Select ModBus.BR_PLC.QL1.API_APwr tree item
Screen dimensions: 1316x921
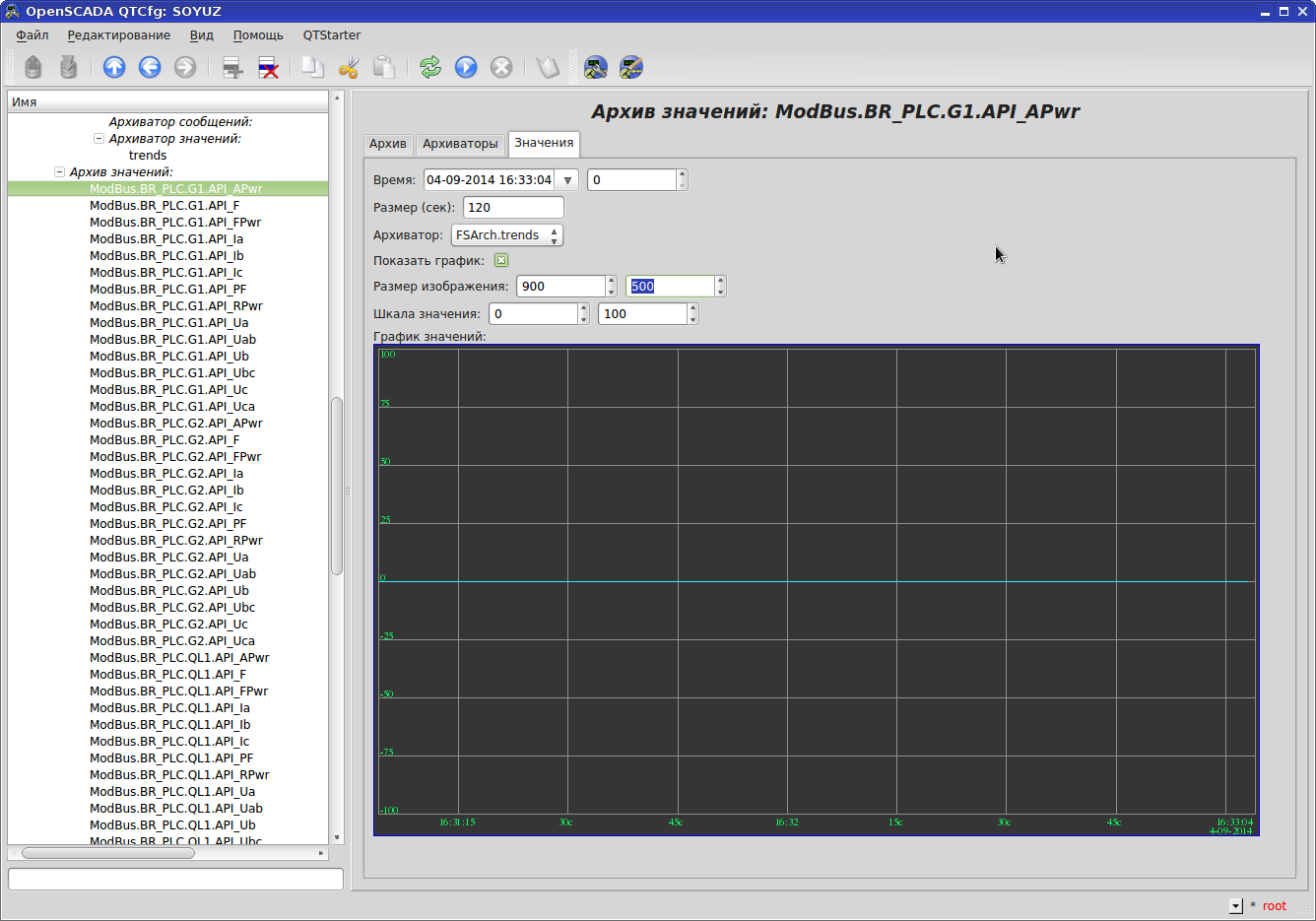[179, 658]
